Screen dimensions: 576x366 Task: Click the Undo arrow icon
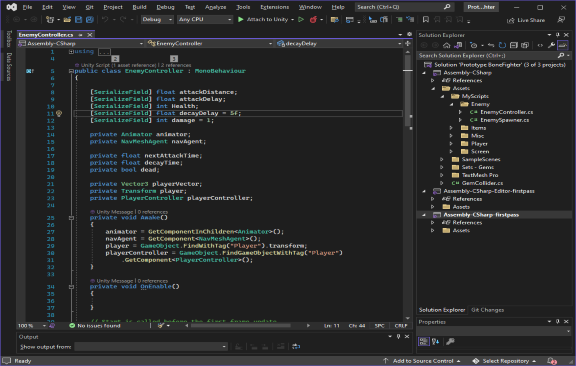pos(105,19)
